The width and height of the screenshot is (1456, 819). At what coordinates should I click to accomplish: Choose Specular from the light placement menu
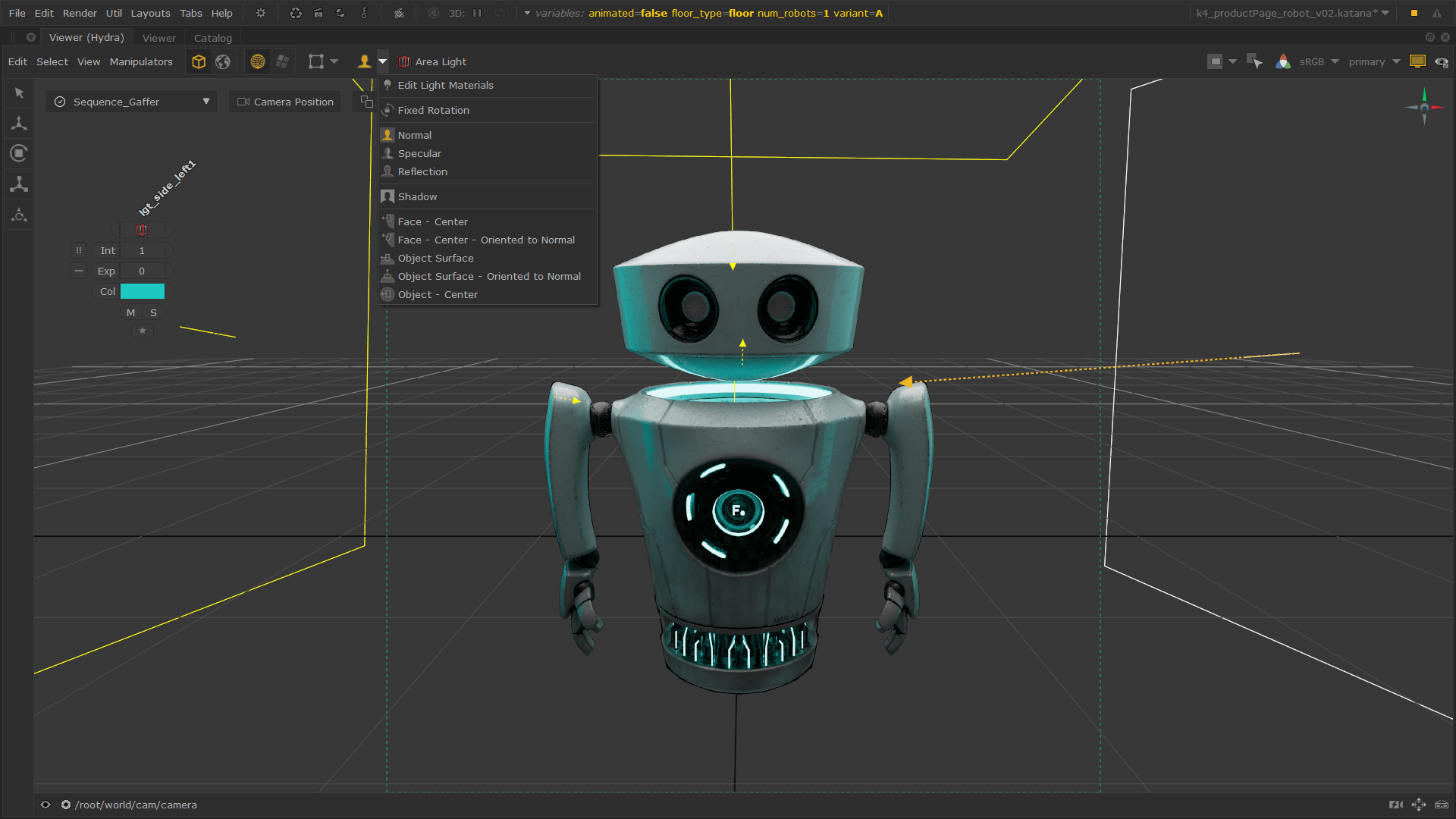point(419,153)
